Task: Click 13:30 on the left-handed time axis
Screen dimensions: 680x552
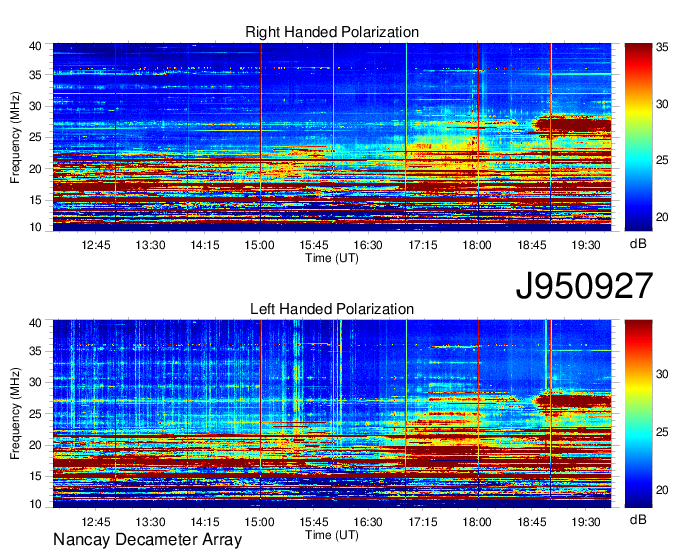Action: 150,522
